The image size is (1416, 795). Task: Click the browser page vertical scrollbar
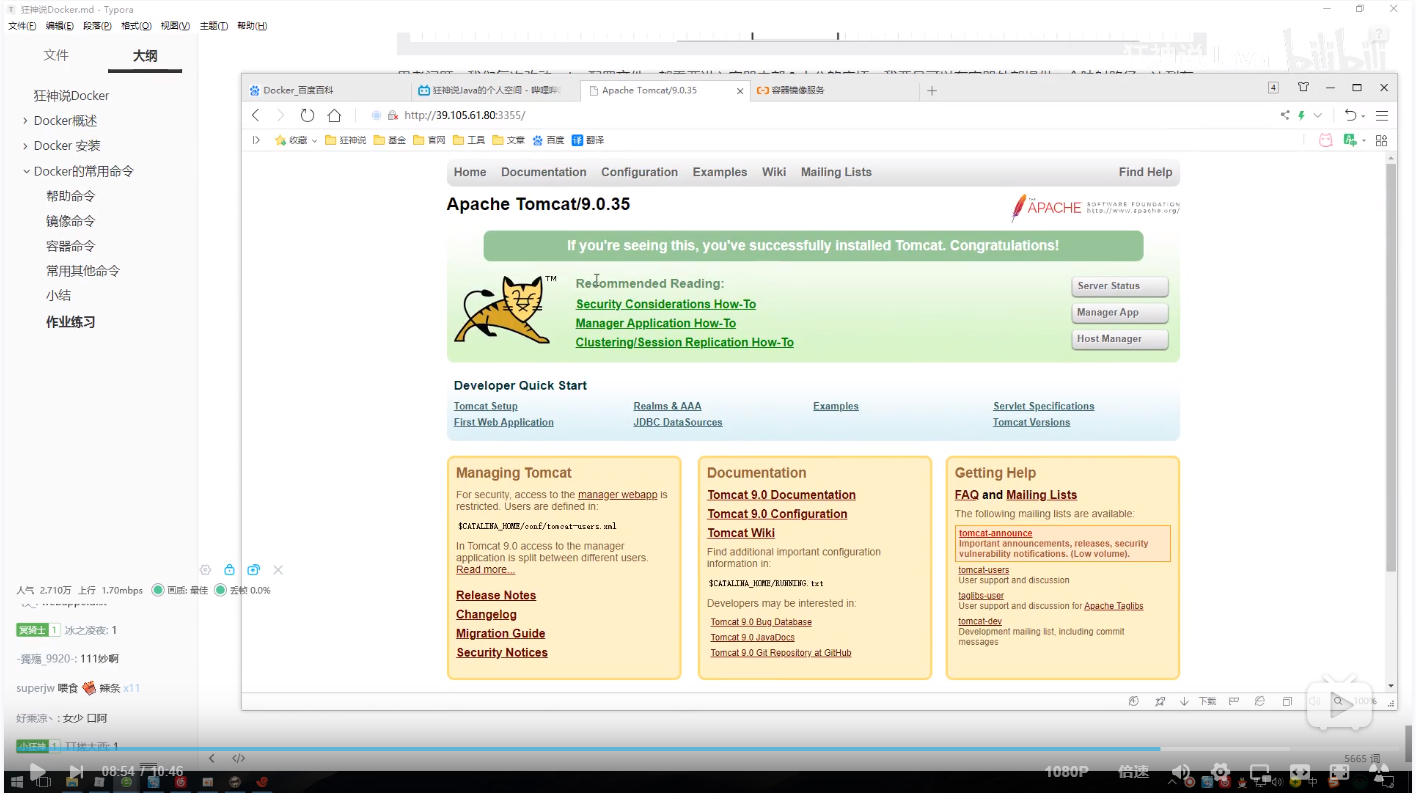pyautogui.click(x=1390, y=367)
